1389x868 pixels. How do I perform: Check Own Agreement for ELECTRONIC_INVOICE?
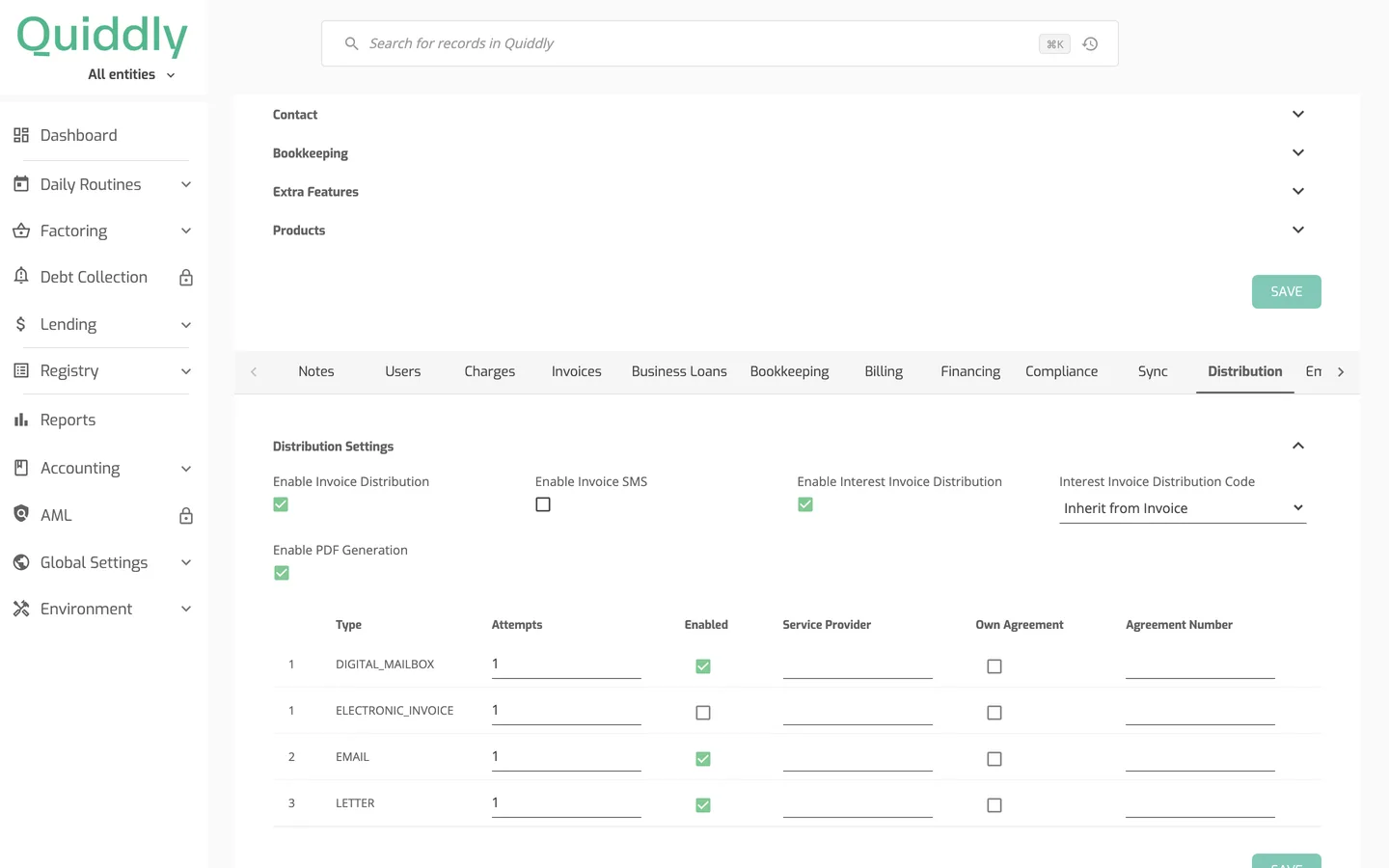click(x=994, y=713)
